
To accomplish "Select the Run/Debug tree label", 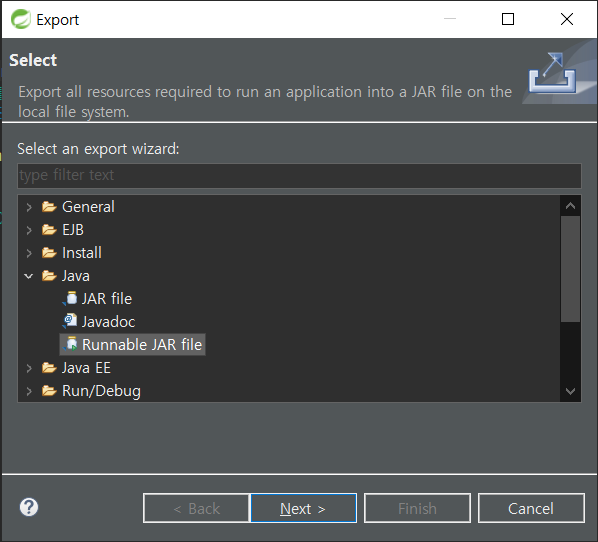I will [101, 391].
